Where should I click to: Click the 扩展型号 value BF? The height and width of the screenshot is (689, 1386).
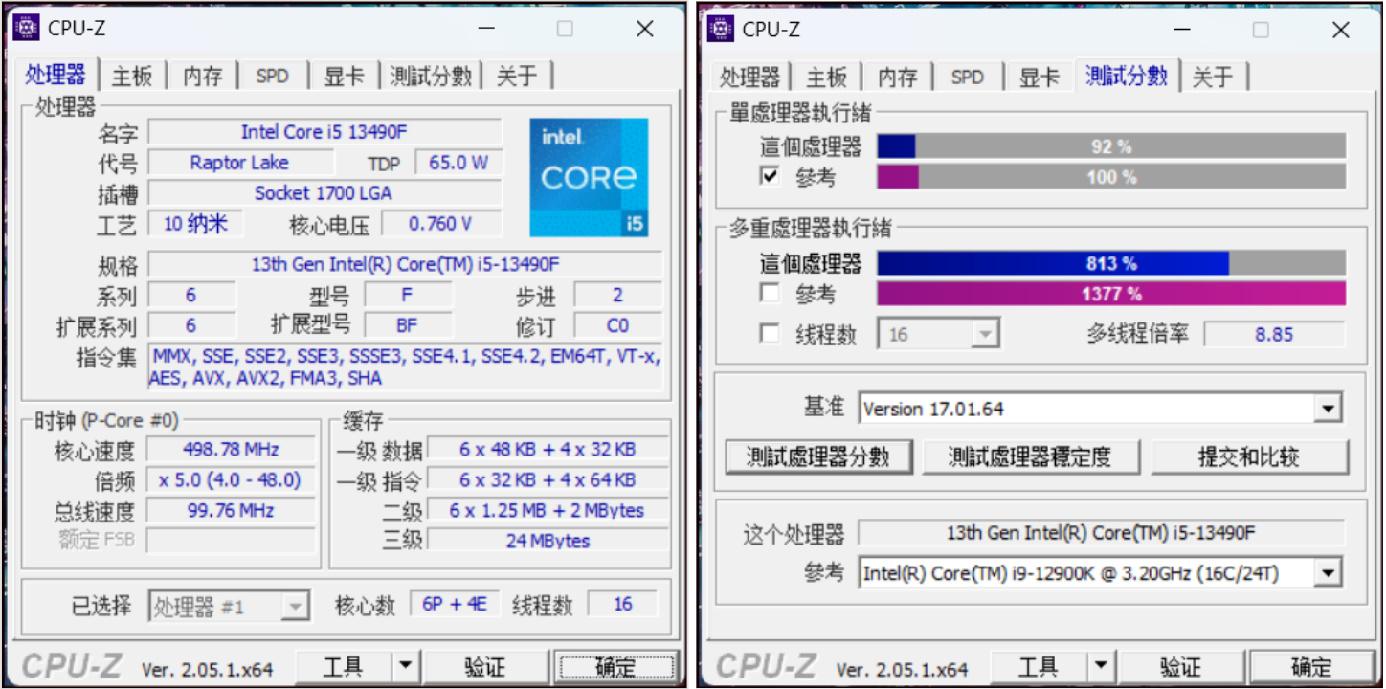[x=406, y=326]
